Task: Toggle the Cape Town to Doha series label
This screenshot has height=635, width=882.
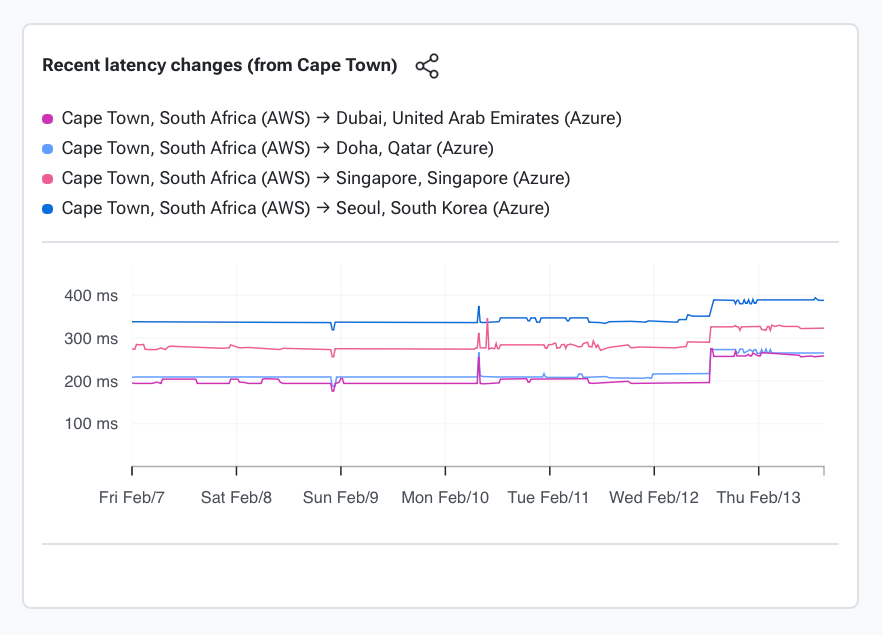Action: tap(277, 148)
